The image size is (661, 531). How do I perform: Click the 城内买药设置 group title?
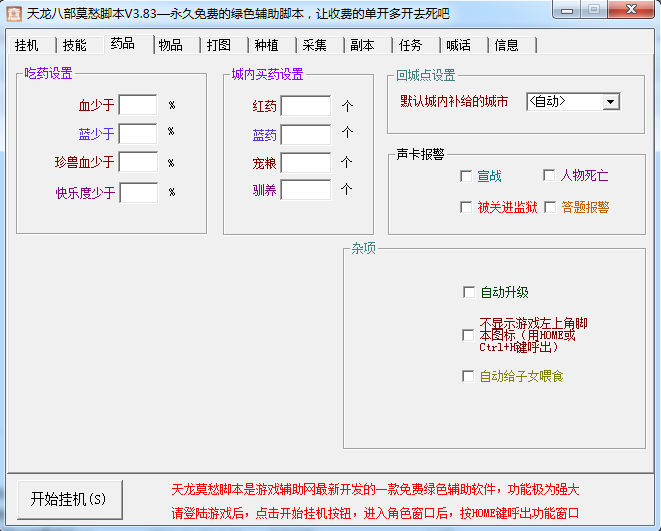[267, 75]
